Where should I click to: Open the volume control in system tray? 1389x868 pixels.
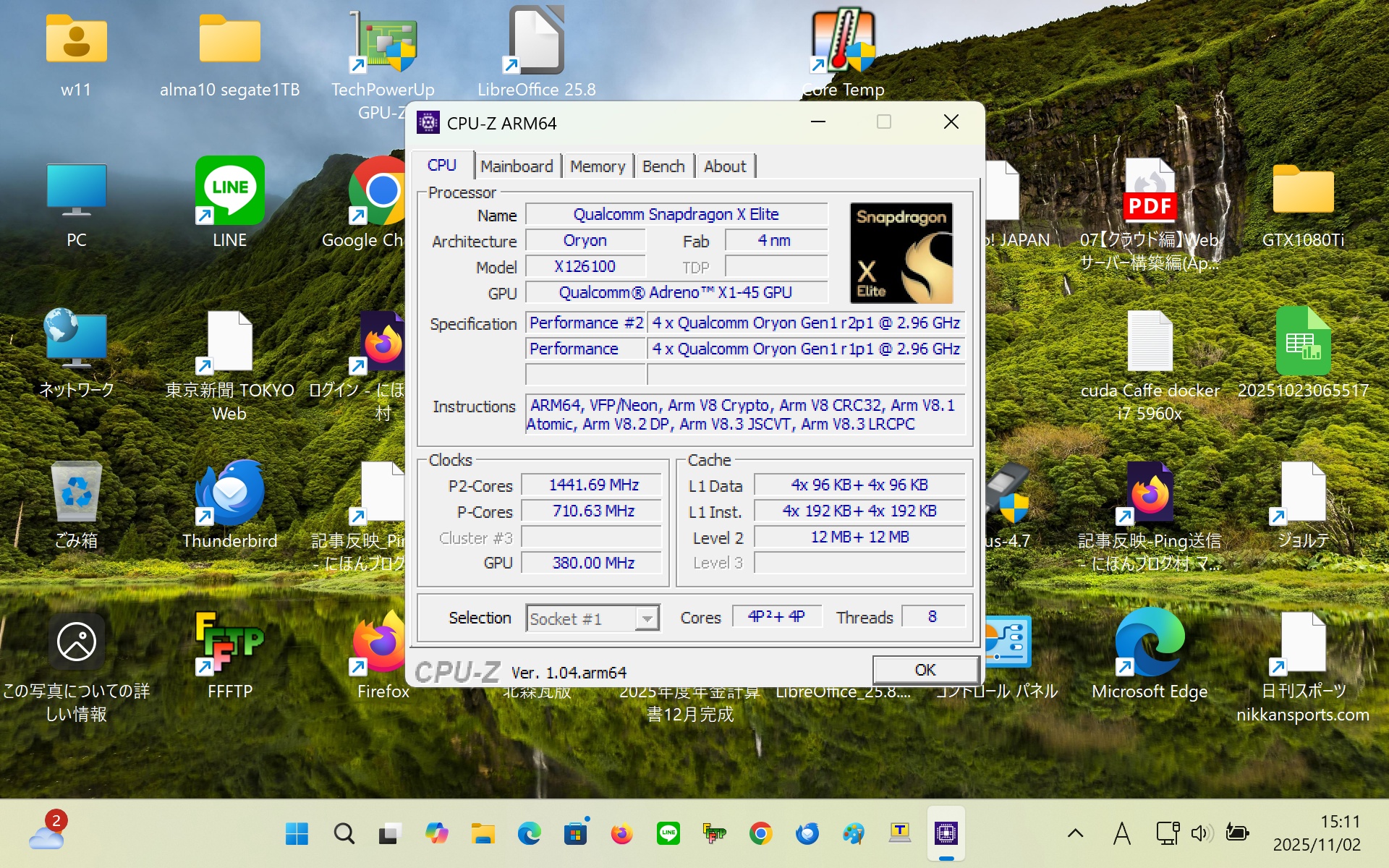[x=1201, y=834]
